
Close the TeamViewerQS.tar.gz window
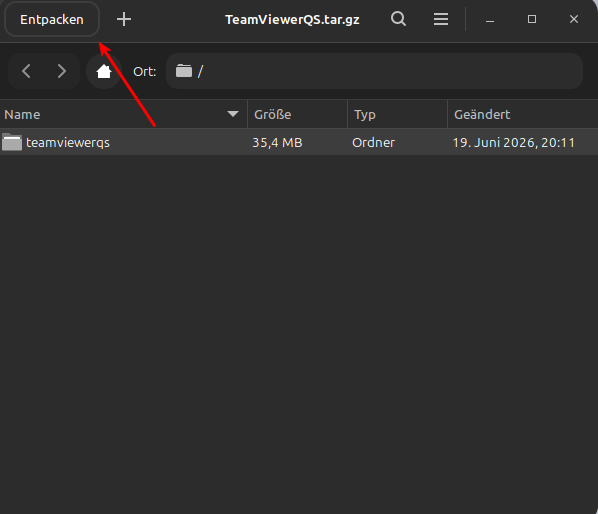click(x=574, y=19)
